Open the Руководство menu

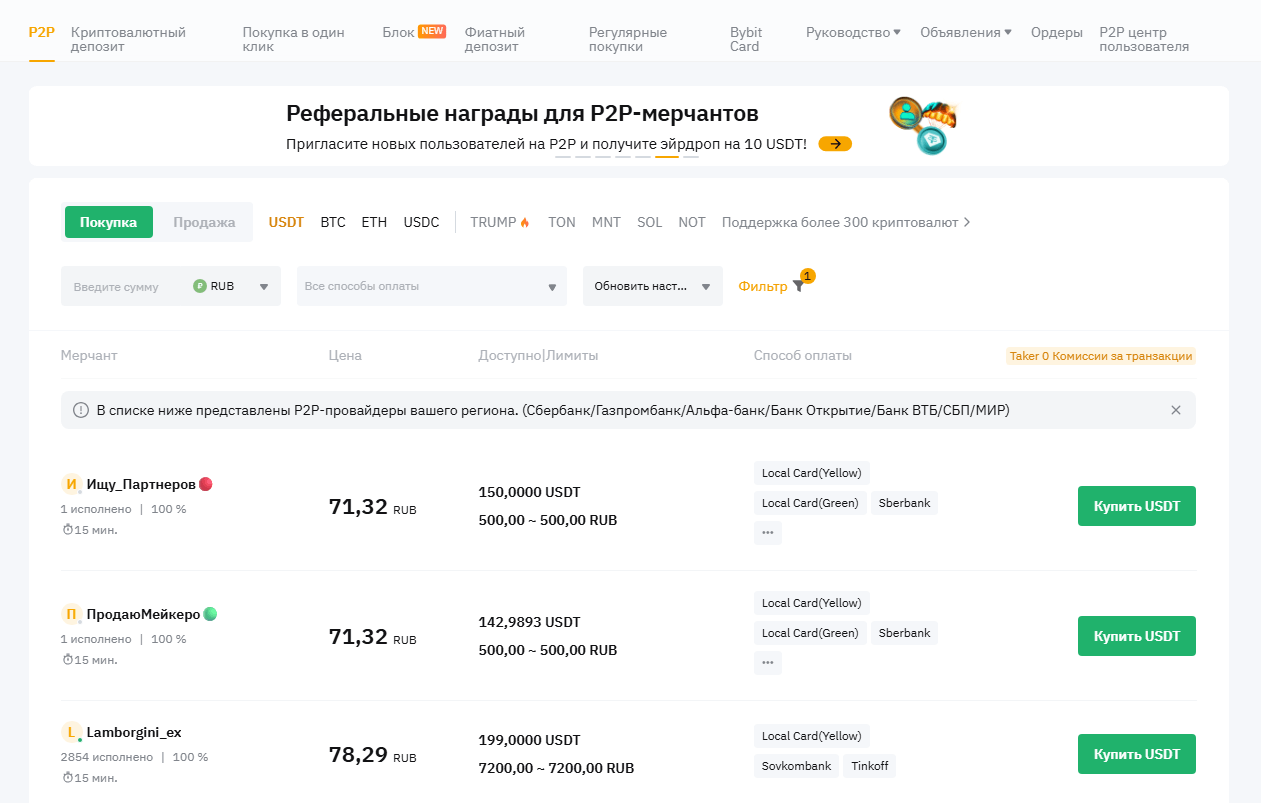[852, 32]
